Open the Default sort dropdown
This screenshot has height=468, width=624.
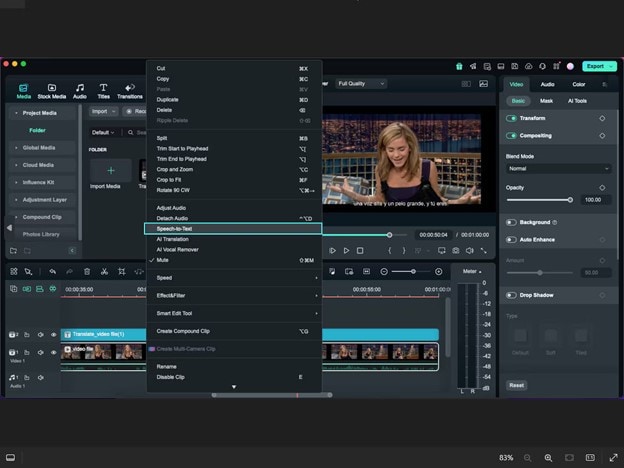103,133
